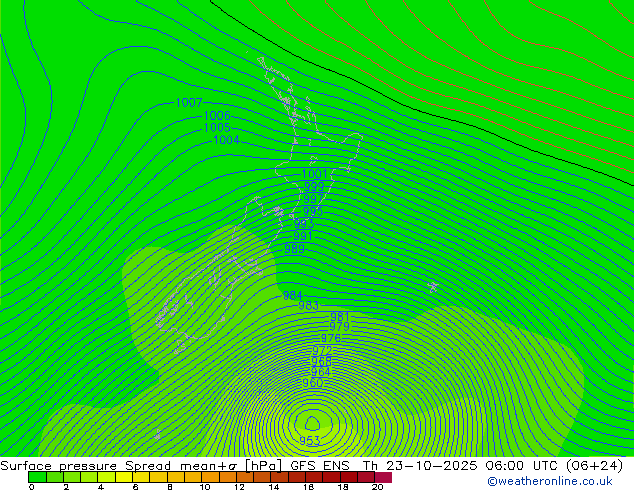634x490 pixels.
Task: Click the 'GFS ENS' model label
Action: pyautogui.click(x=323, y=466)
